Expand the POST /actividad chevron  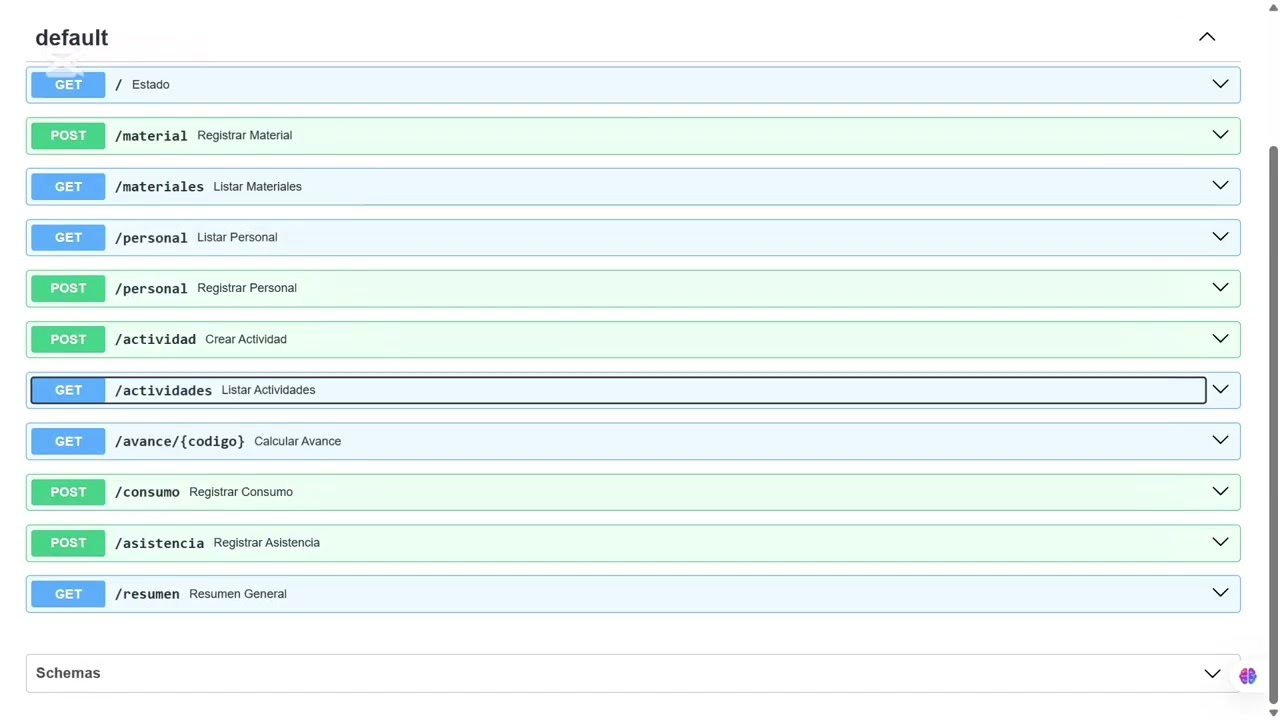pos(1220,339)
